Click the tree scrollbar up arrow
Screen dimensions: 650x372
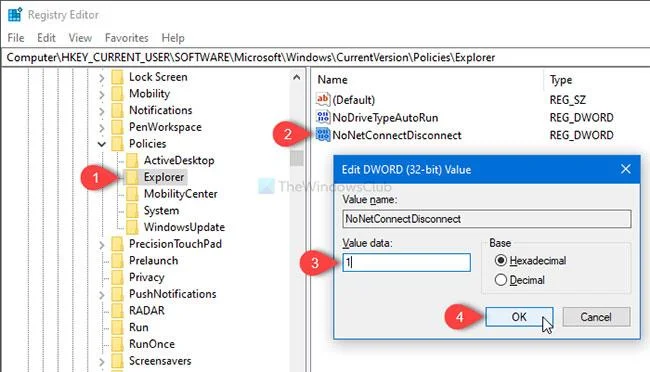click(296, 77)
